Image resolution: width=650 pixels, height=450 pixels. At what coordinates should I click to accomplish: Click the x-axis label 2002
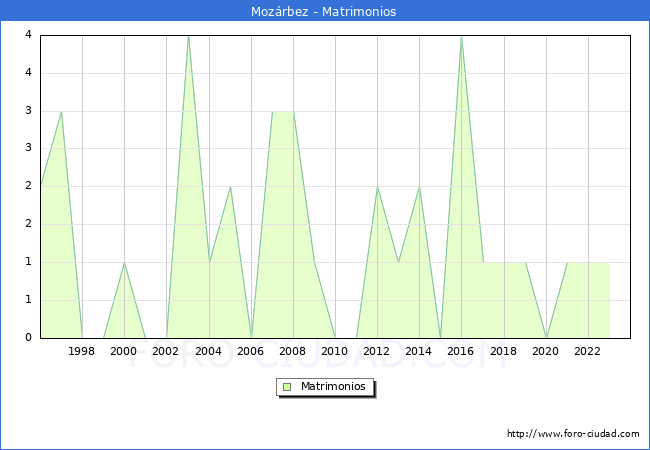[165, 351]
